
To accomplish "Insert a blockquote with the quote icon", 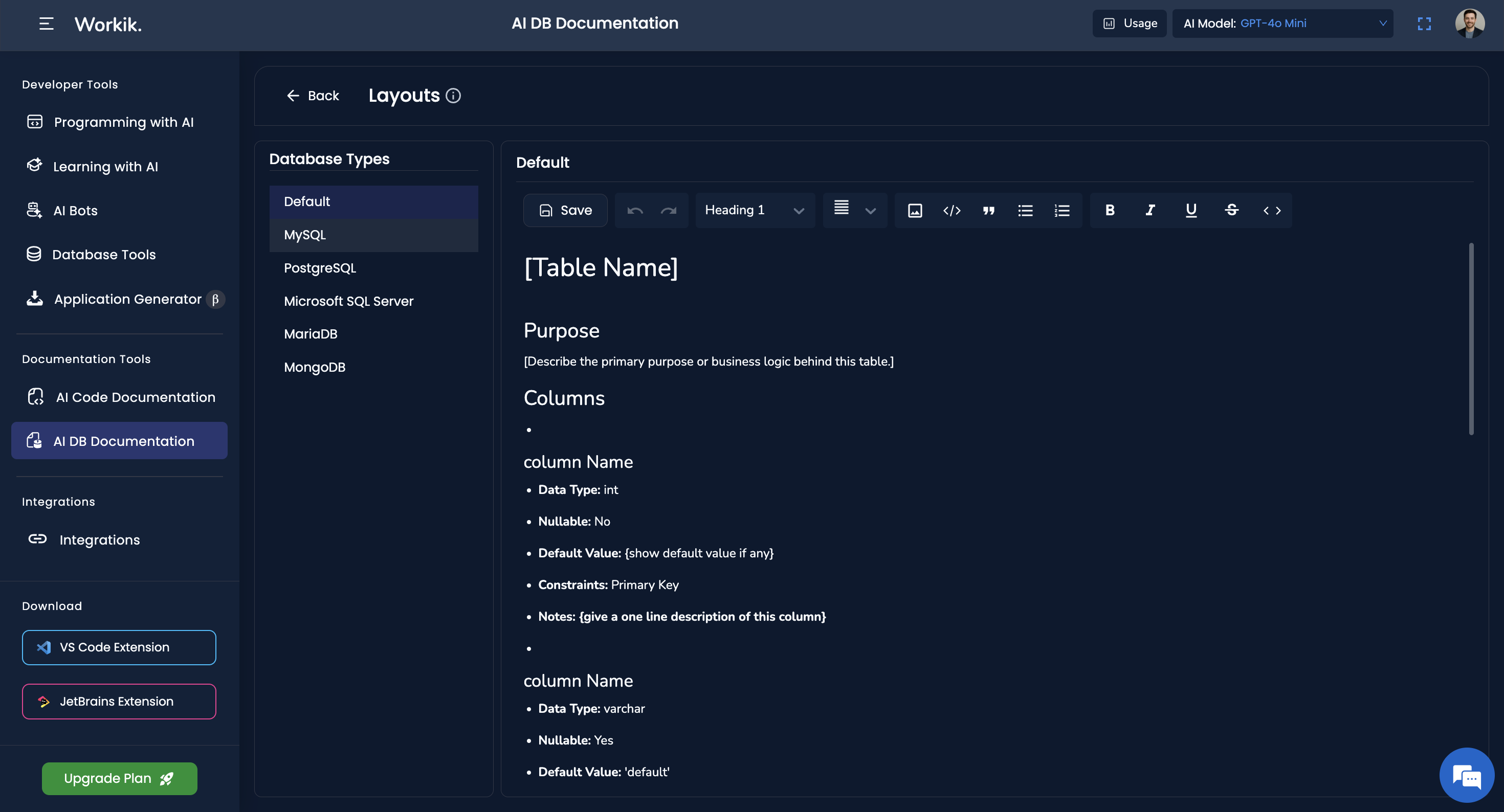I will [988, 210].
